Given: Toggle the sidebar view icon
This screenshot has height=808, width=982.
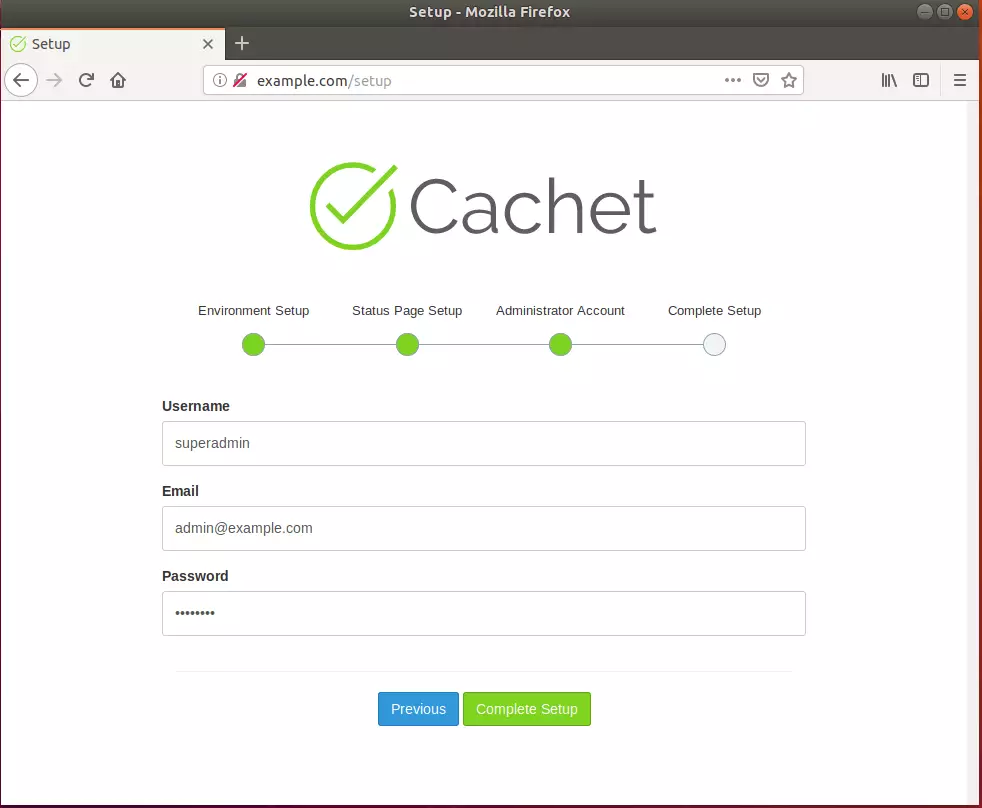Looking at the screenshot, I should [921, 80].
